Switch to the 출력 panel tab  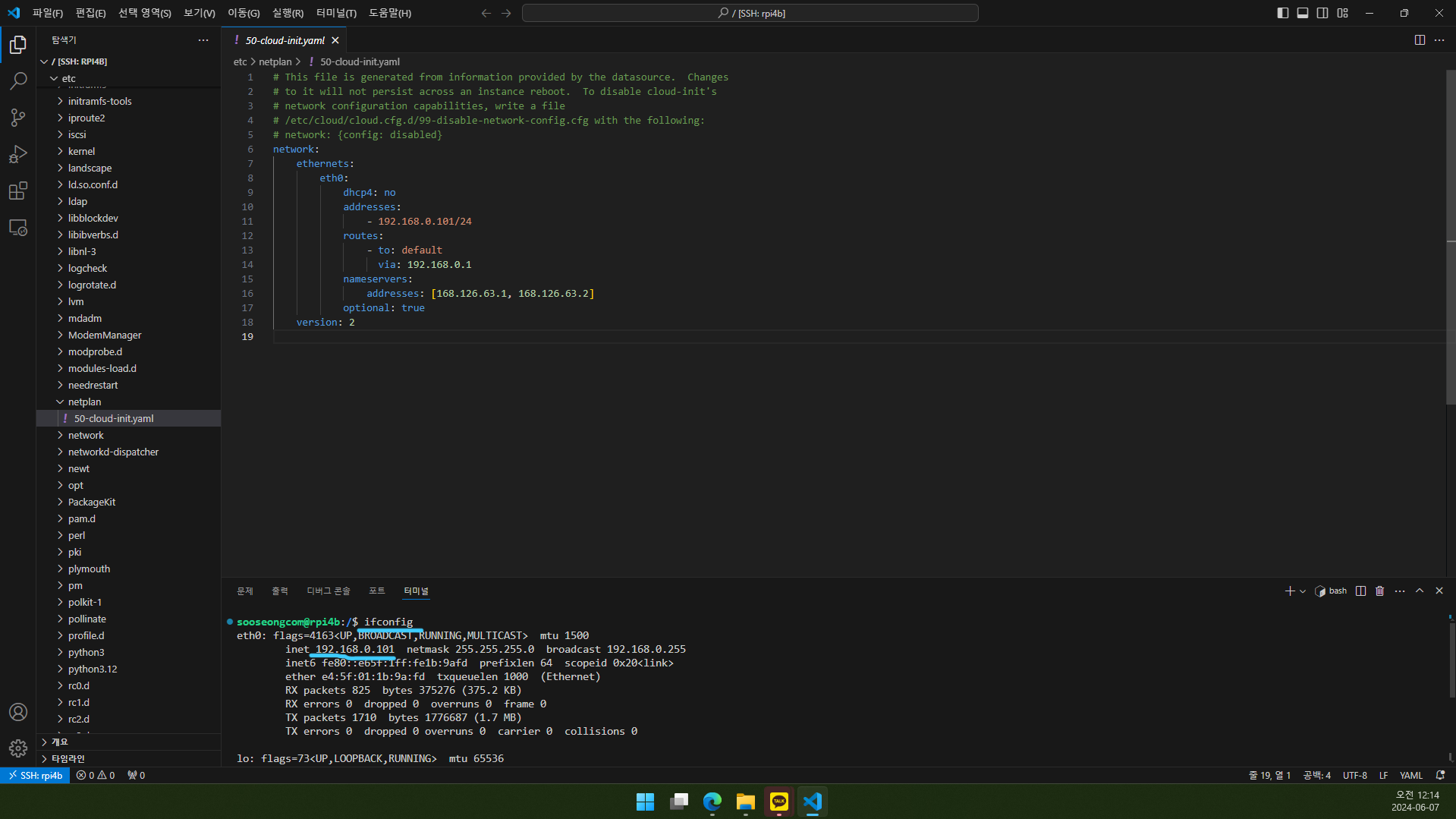coord(280,591)
